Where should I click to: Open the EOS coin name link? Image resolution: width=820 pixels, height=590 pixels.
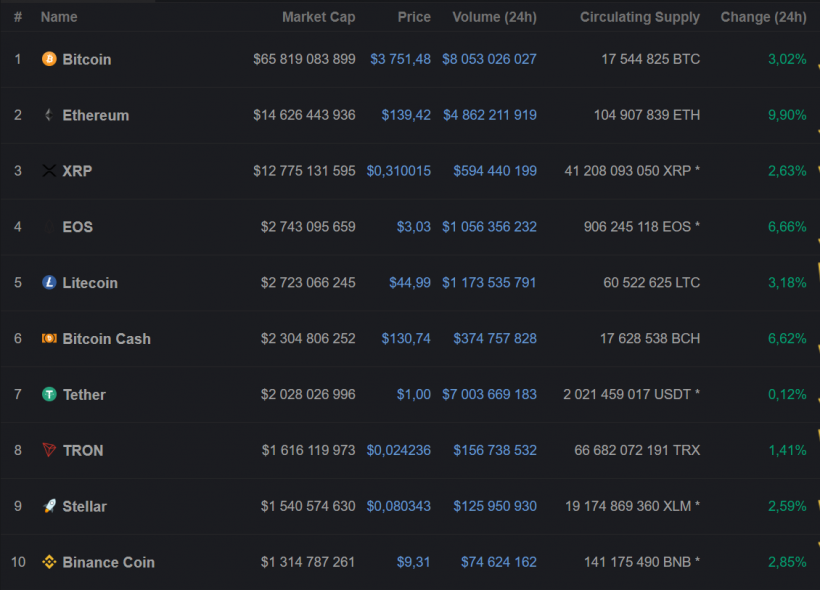click(x=77, y=227)
